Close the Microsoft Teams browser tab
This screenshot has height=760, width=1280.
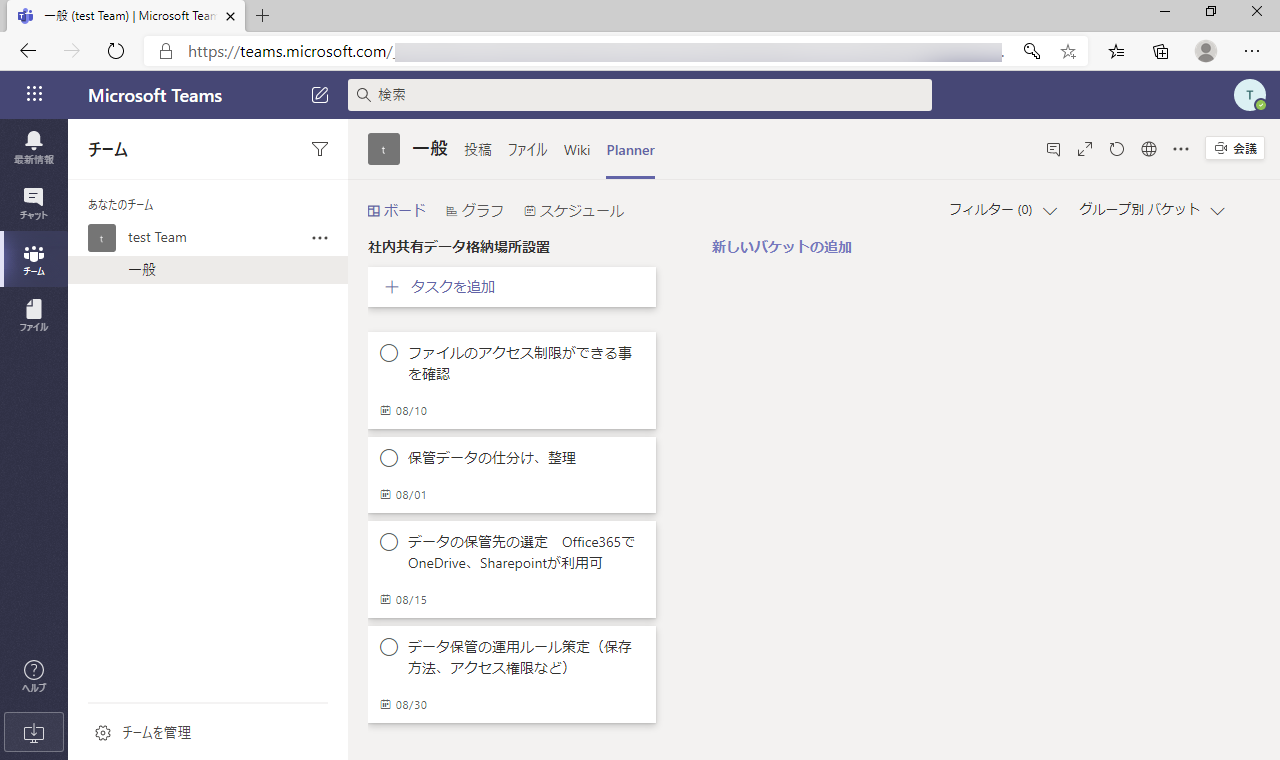pyautogui.click(x=230, y=16)
